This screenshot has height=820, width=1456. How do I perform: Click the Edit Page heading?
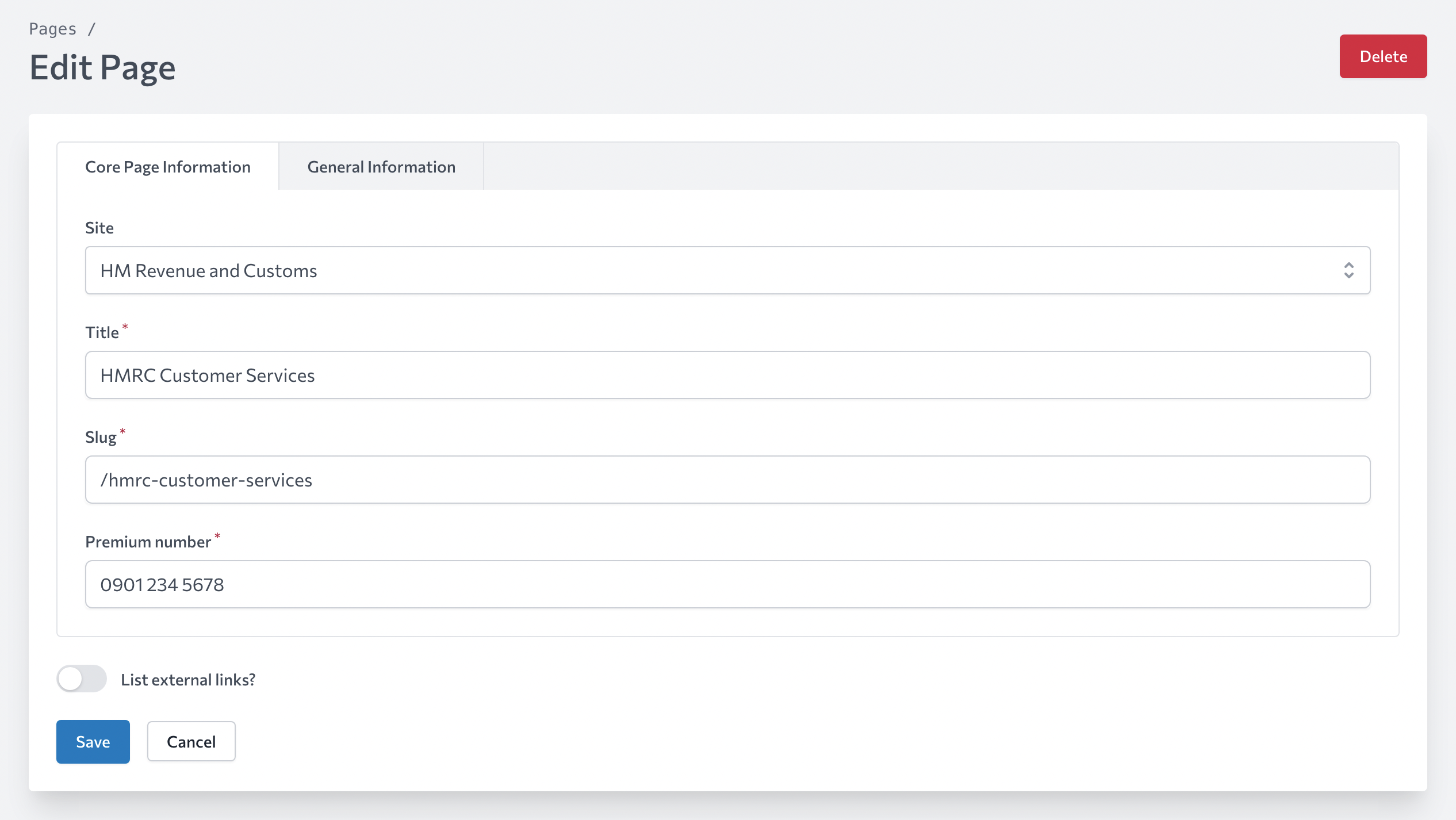tap(103, 67)
